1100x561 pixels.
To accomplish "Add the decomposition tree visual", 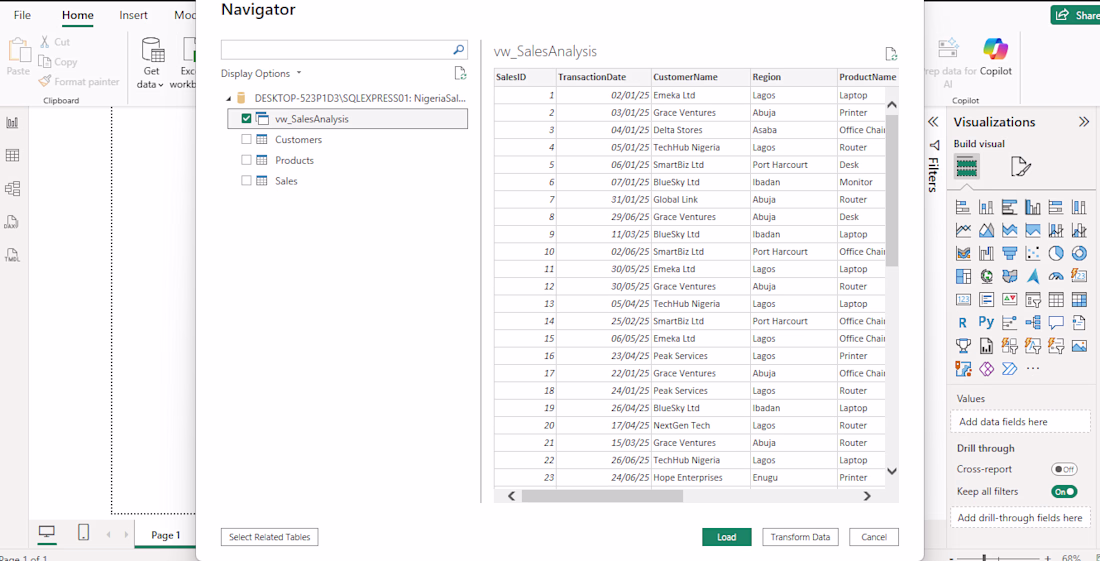I will tap(1033, 323).
